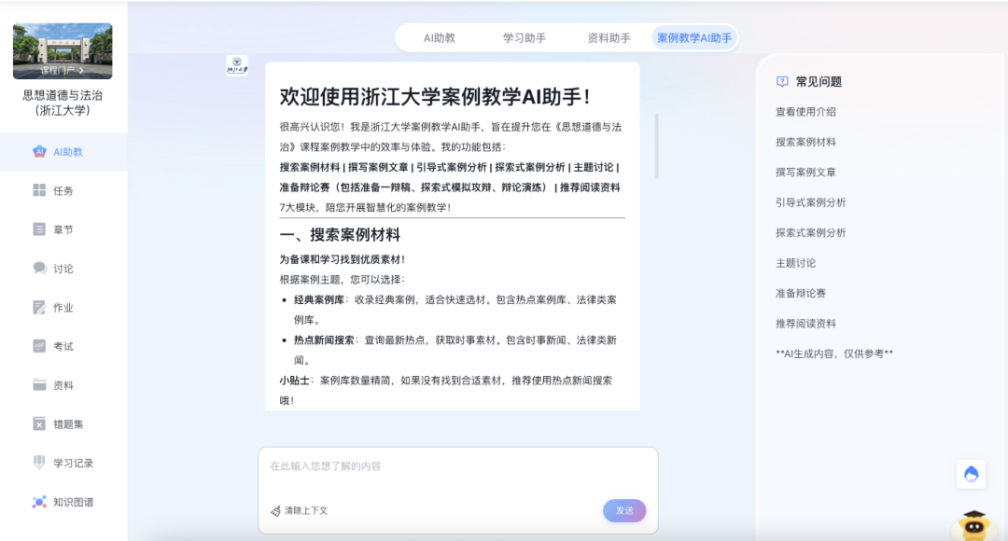Switch to the 资料助手 tab
1008x541 pixels.
point(608,38)
